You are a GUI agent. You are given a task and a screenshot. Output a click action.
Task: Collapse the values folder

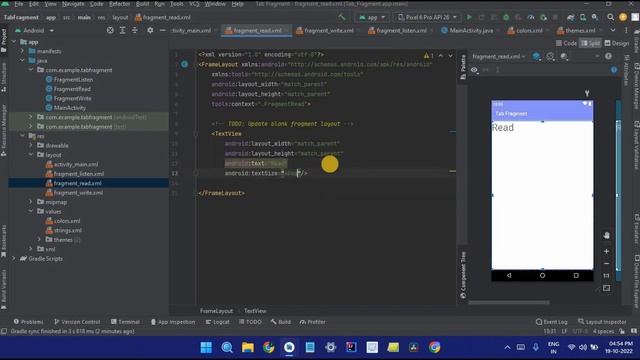[31, 211]
